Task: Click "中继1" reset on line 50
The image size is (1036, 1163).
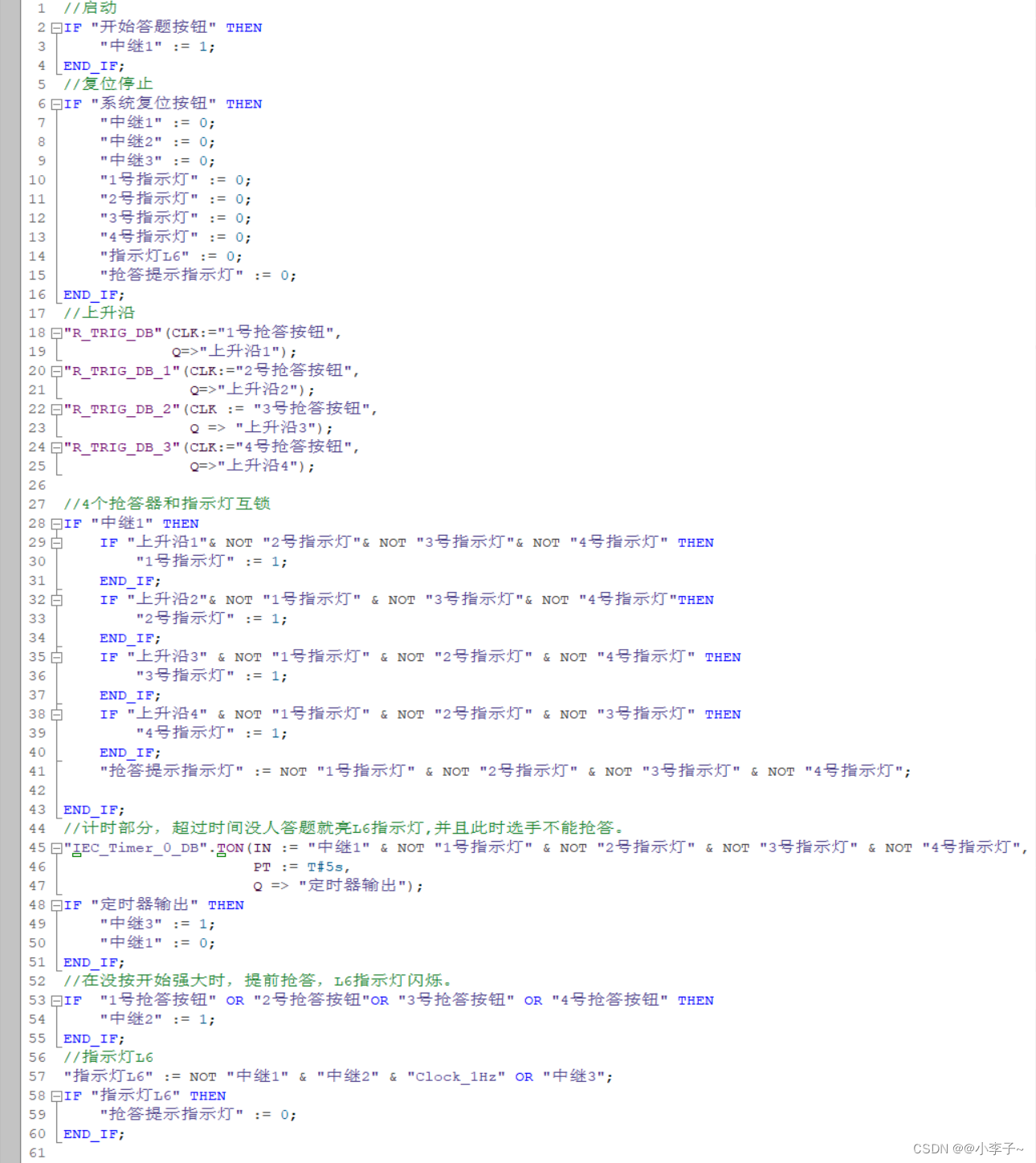Action: tap(131, 943)
